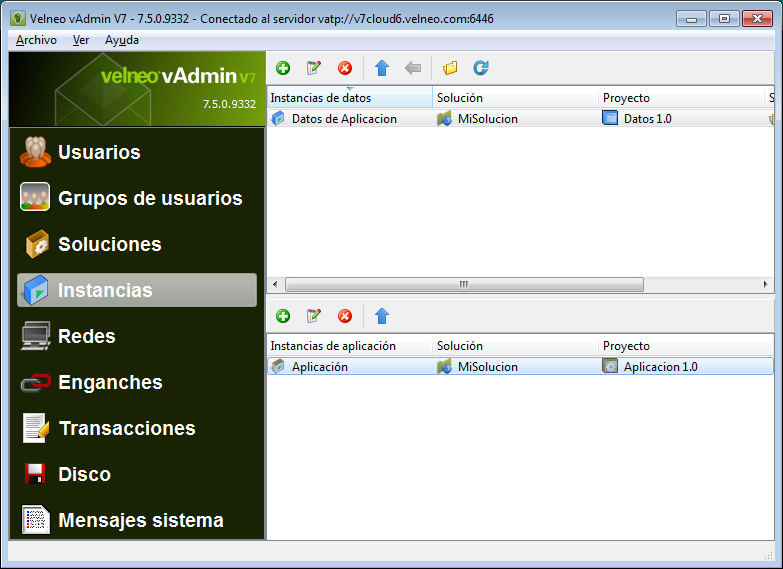
Task: Click Solución header in application instances table
Action: 515,346
